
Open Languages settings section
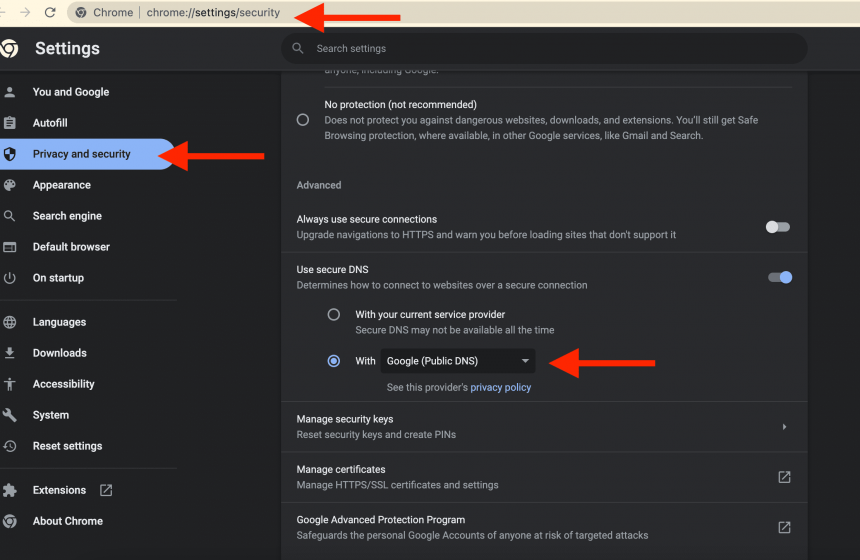59,322
